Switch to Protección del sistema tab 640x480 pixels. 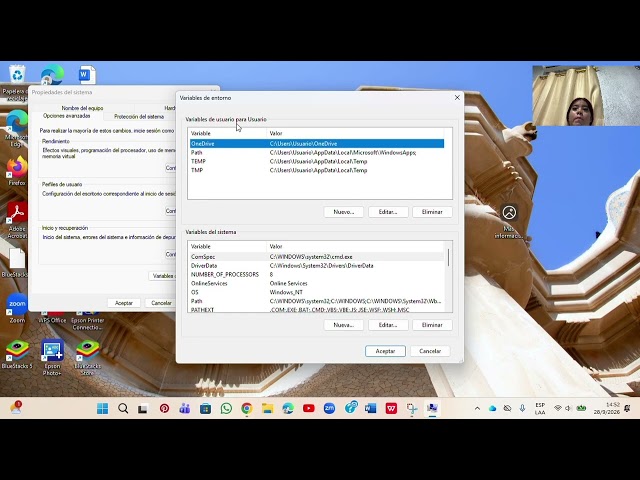tap(139, 117)
